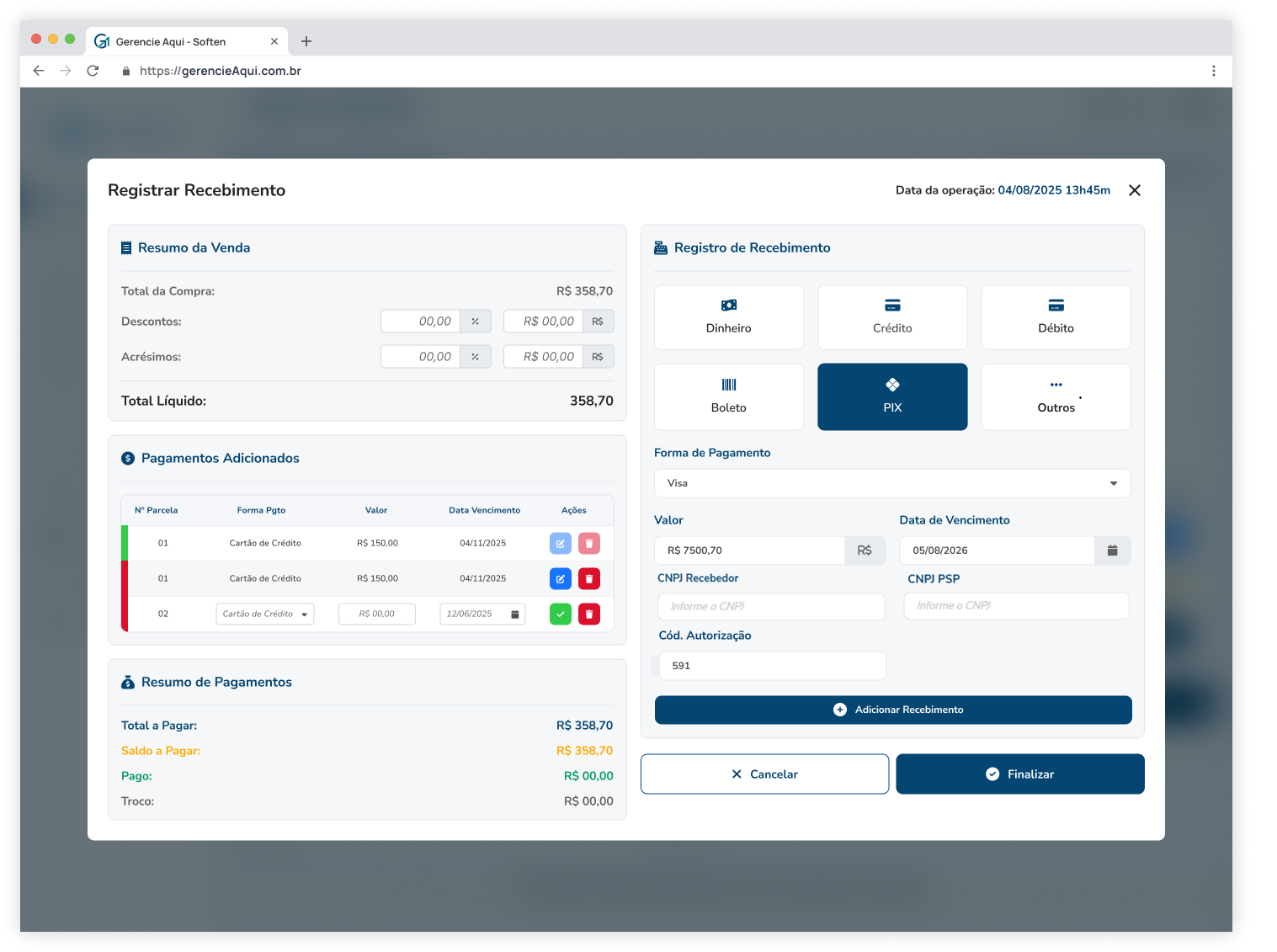Click the browser reload icon
1277x952 pixels.
(x=93, y=71)
